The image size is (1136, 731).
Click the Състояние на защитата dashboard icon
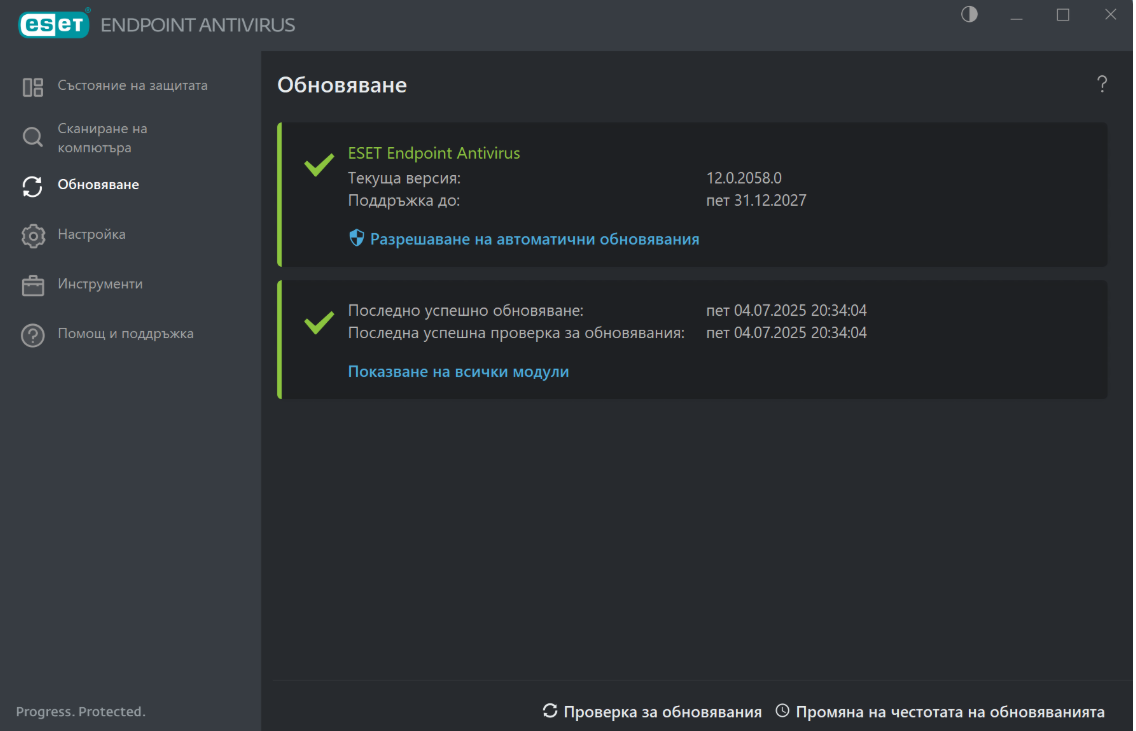tap(33, 87)
